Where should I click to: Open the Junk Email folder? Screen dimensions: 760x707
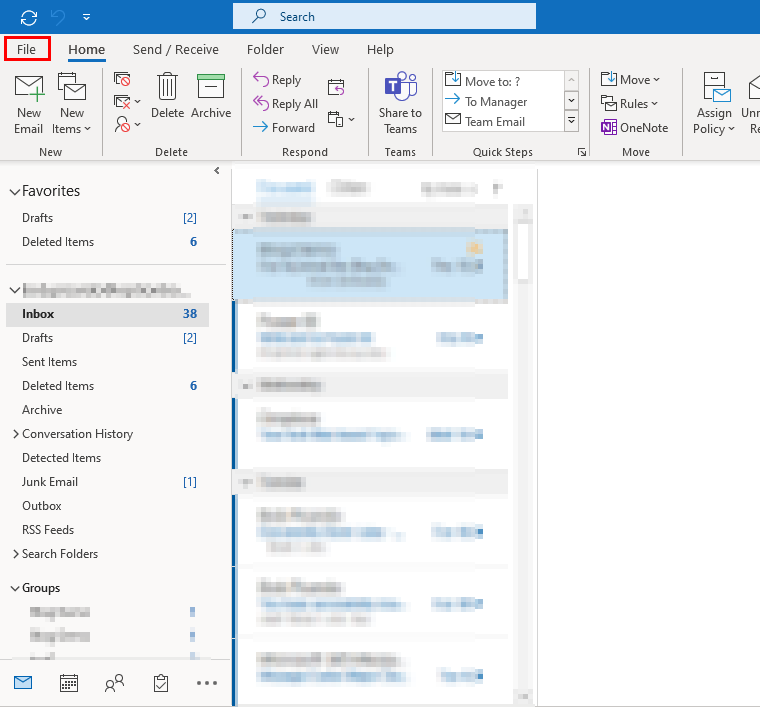108,482
